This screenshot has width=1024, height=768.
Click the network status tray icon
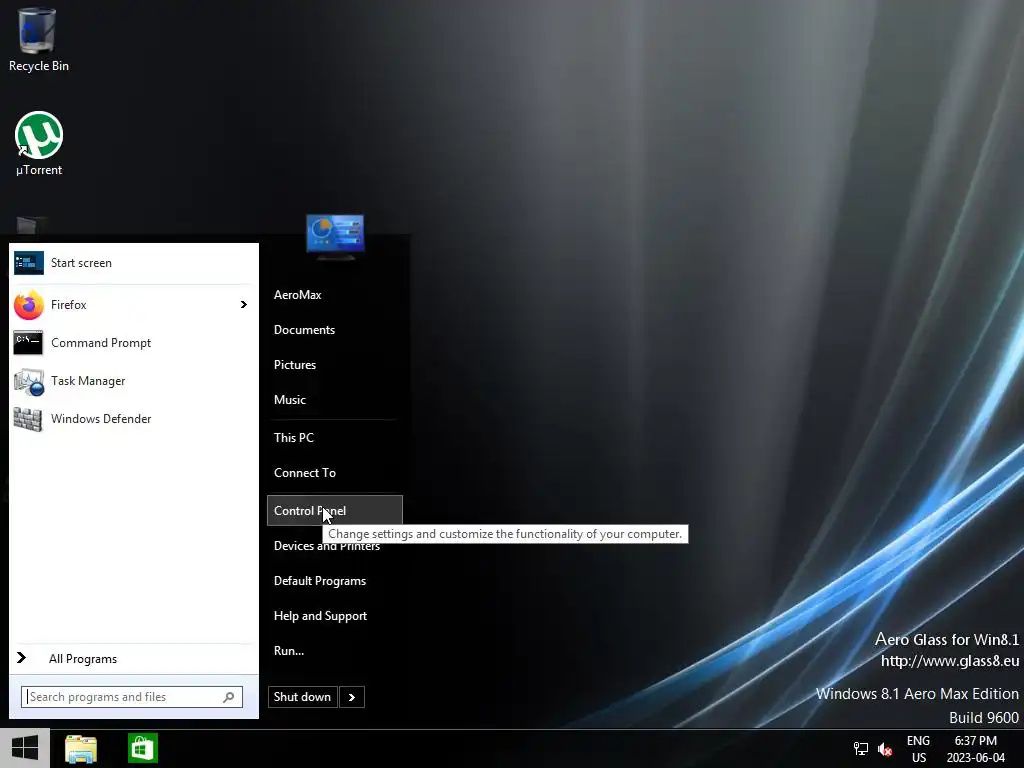pos(861,749)
